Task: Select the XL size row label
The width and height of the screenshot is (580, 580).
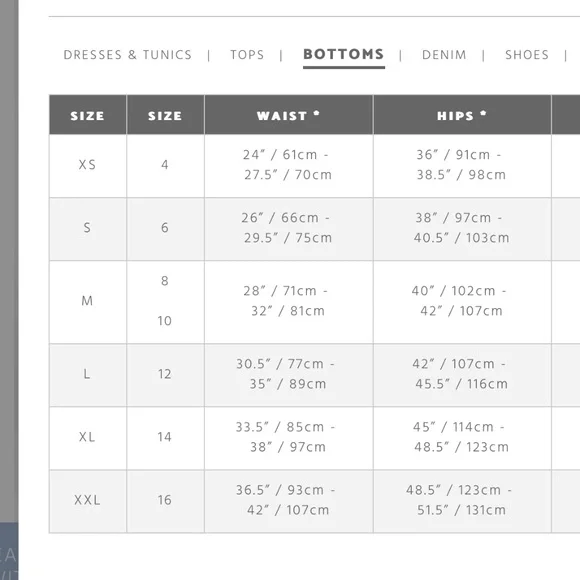Action: pos(87,437)
